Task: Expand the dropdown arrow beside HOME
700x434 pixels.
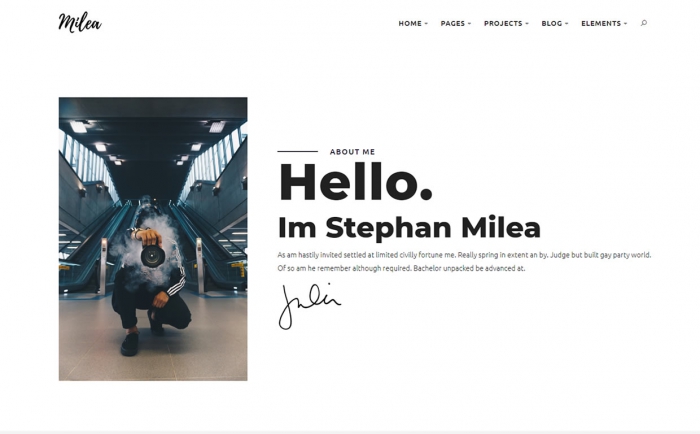Action: pos(426,24)
